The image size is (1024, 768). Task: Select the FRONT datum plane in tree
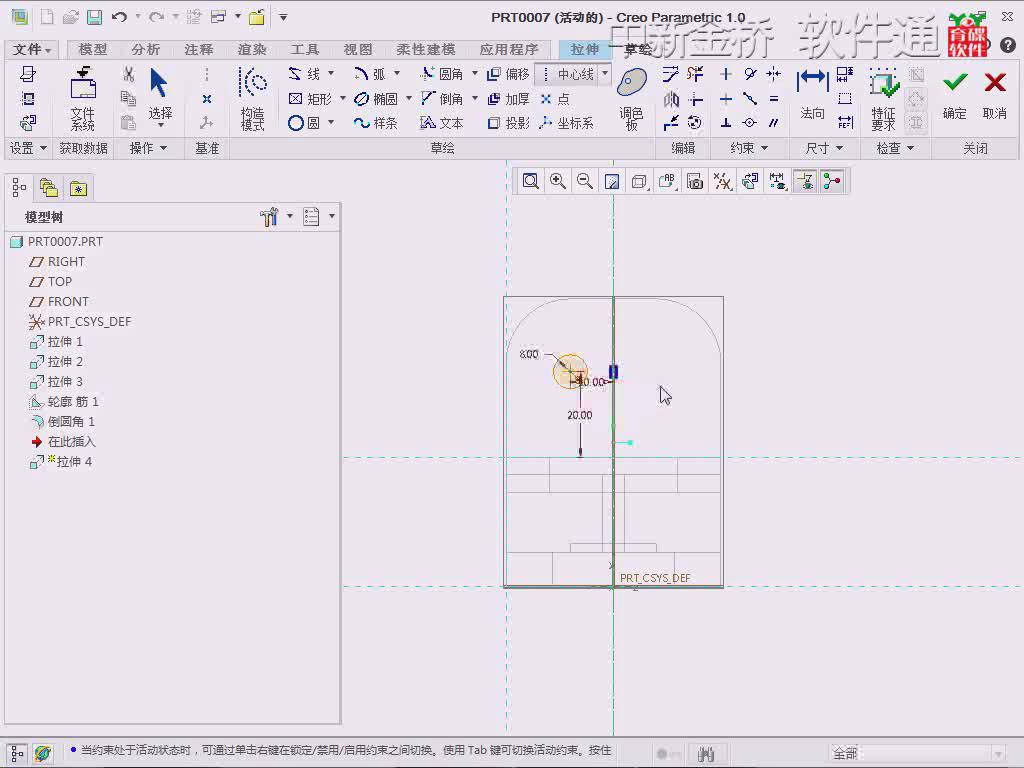tap(59, 302)
